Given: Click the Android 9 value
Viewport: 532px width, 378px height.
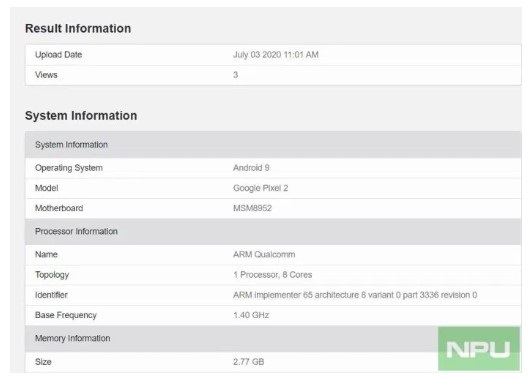Looking at the screenshot, I should click(251, 168).
